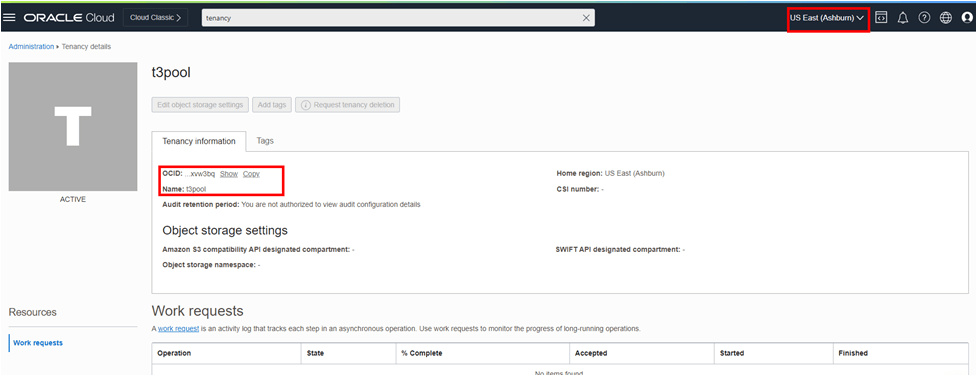Click the Home region US East (Ashburn) value

(634, 173)
